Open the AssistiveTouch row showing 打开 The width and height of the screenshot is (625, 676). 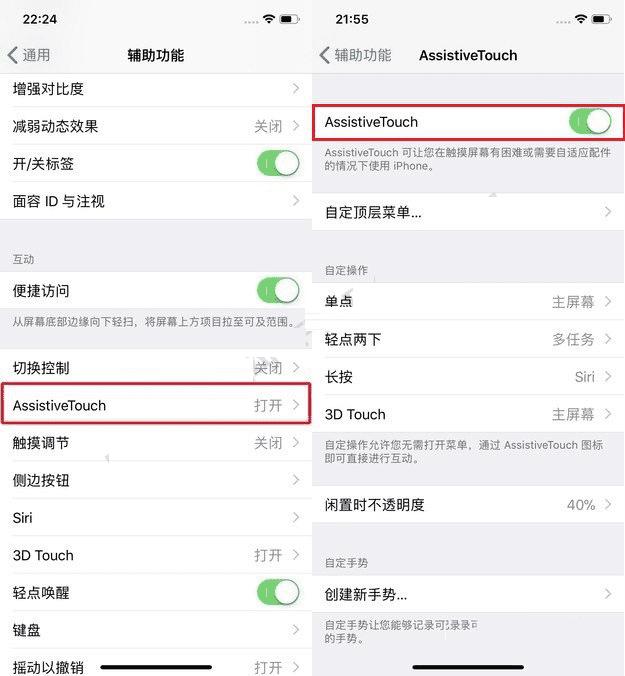pos(156,405)
